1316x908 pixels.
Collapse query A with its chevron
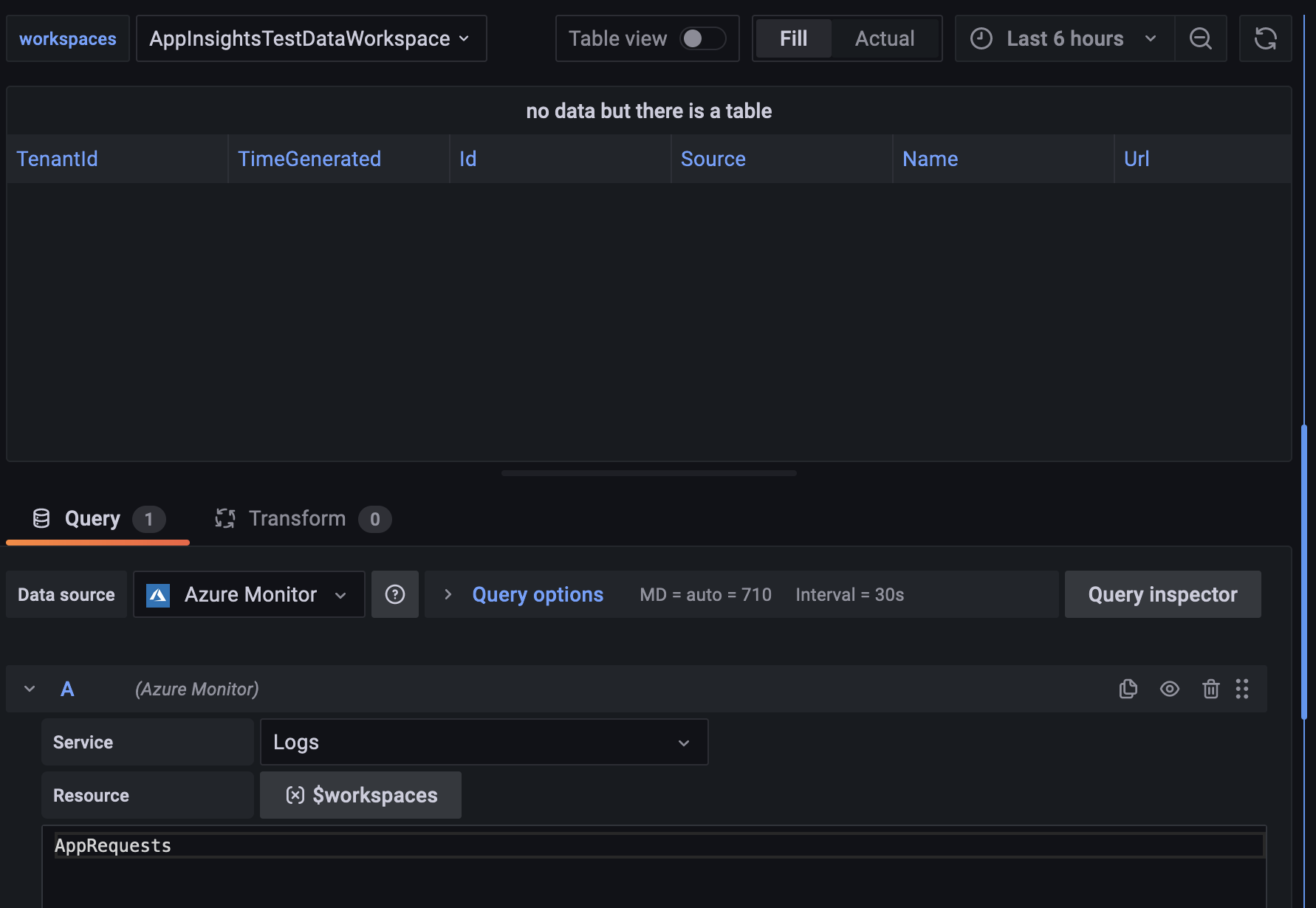coord(29,689)
